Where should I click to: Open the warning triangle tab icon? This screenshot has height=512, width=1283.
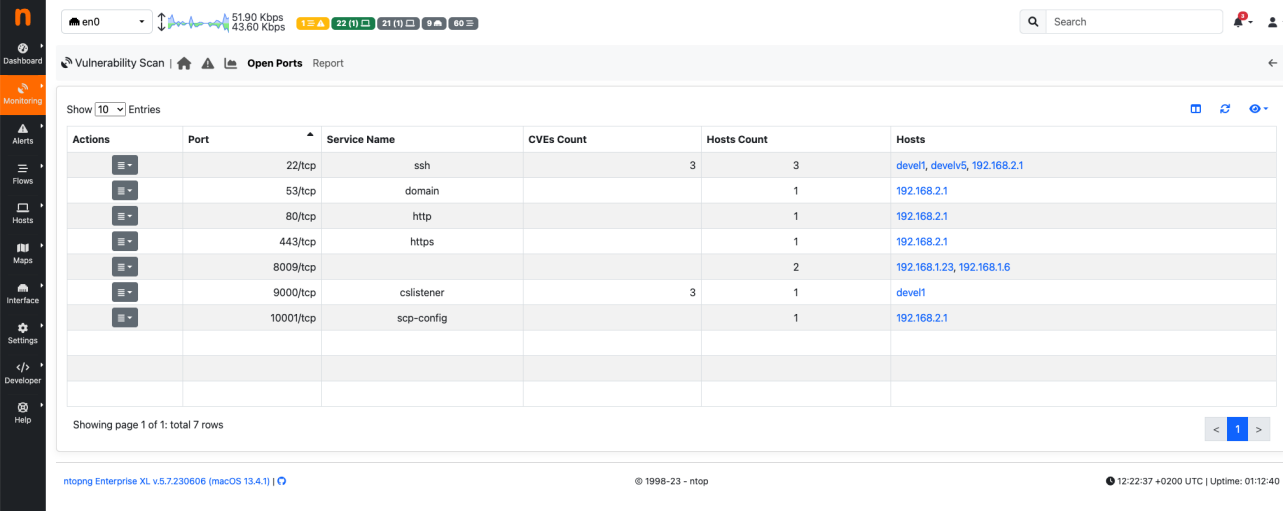click(208, 63)
